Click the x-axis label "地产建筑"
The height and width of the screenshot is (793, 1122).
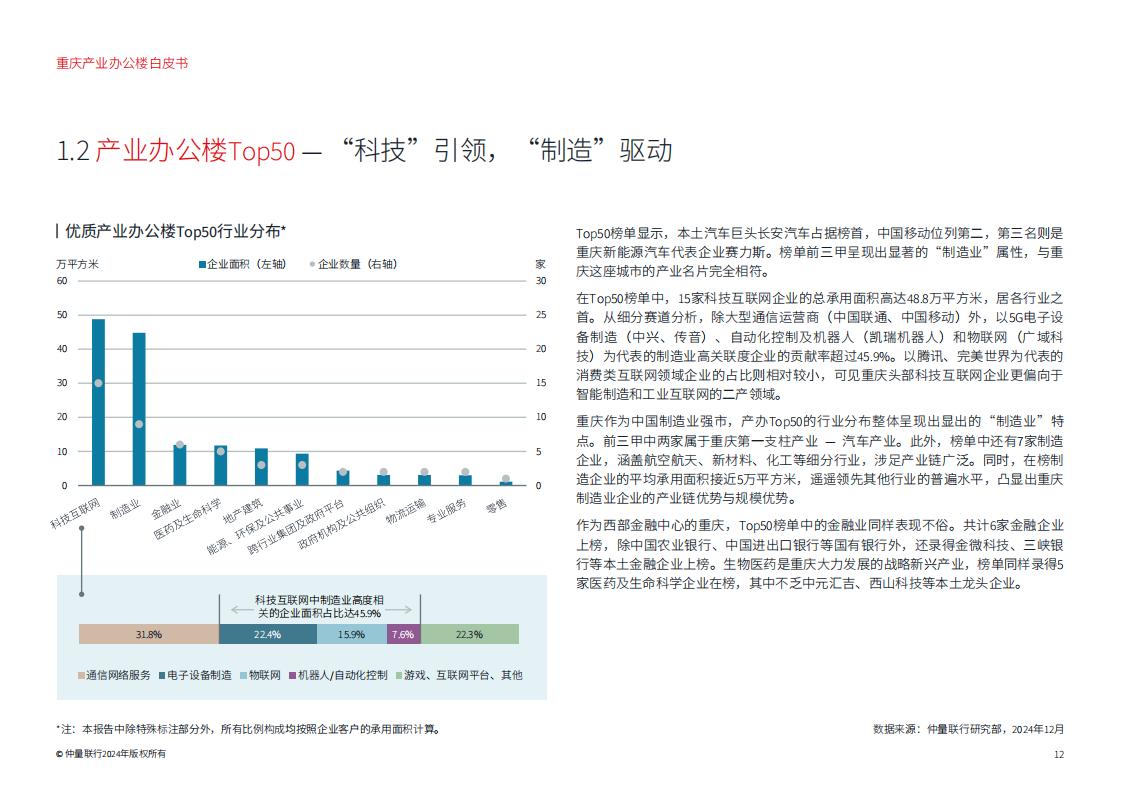point(243,511)
